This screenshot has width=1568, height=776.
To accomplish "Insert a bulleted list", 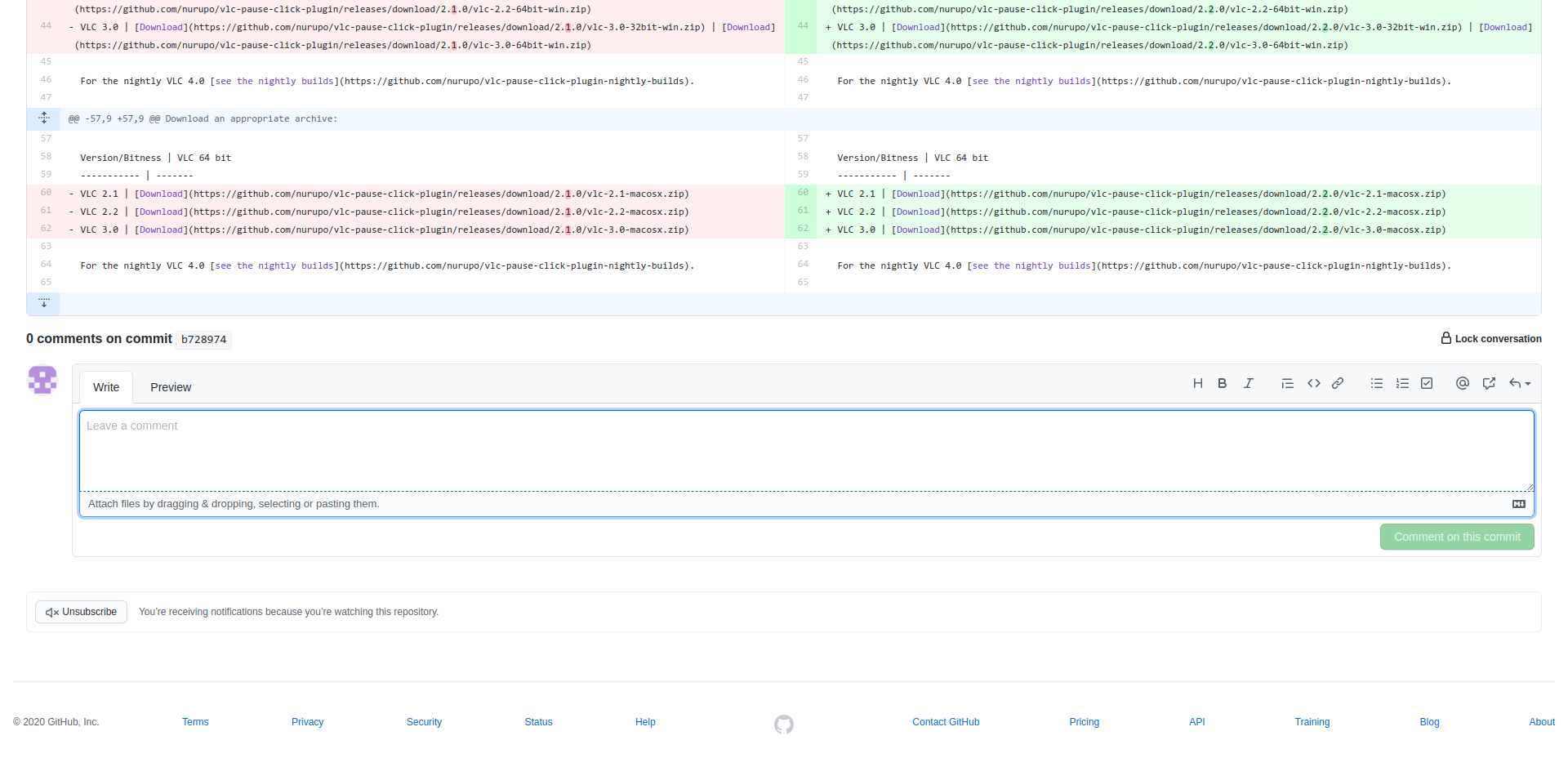I will [1376, 383].
